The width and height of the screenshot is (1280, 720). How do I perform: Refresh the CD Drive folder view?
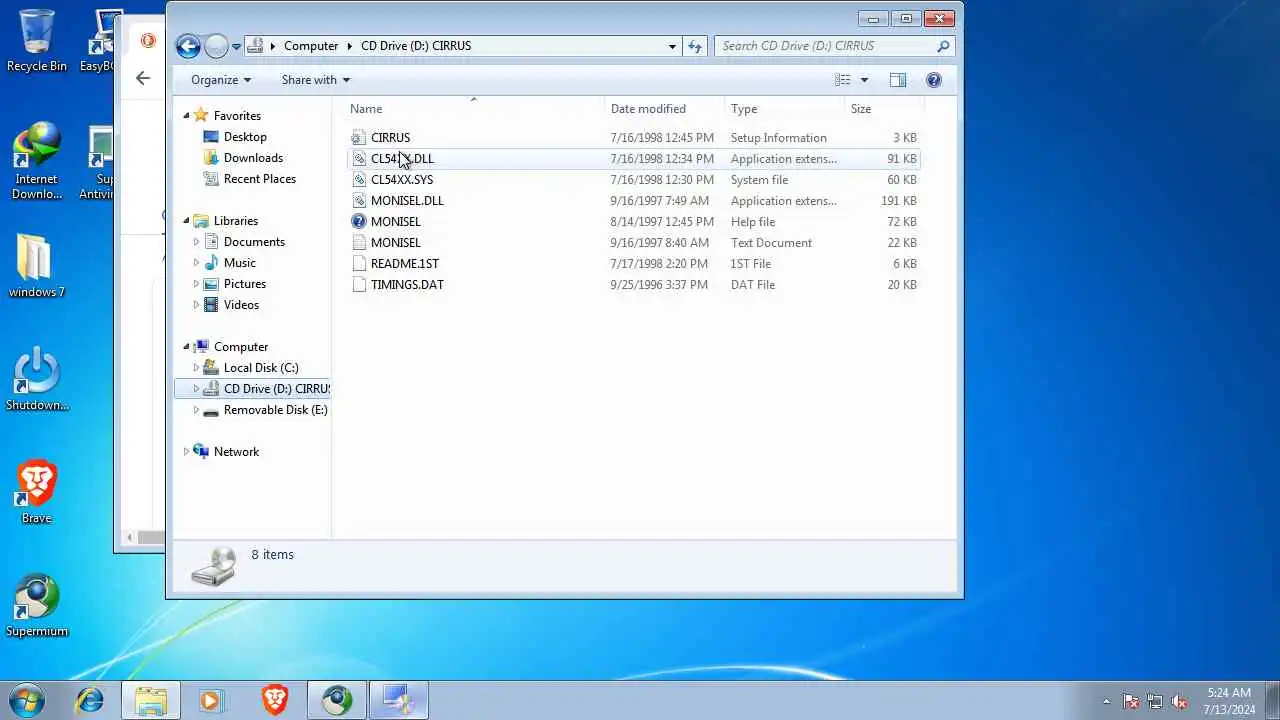point(696,46)
